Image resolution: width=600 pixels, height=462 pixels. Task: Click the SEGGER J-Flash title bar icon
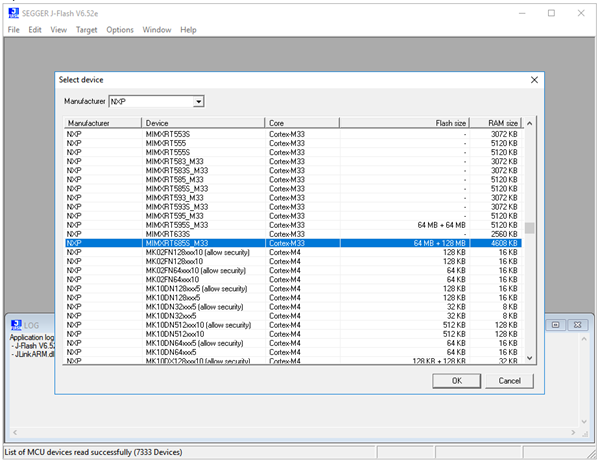13,13
